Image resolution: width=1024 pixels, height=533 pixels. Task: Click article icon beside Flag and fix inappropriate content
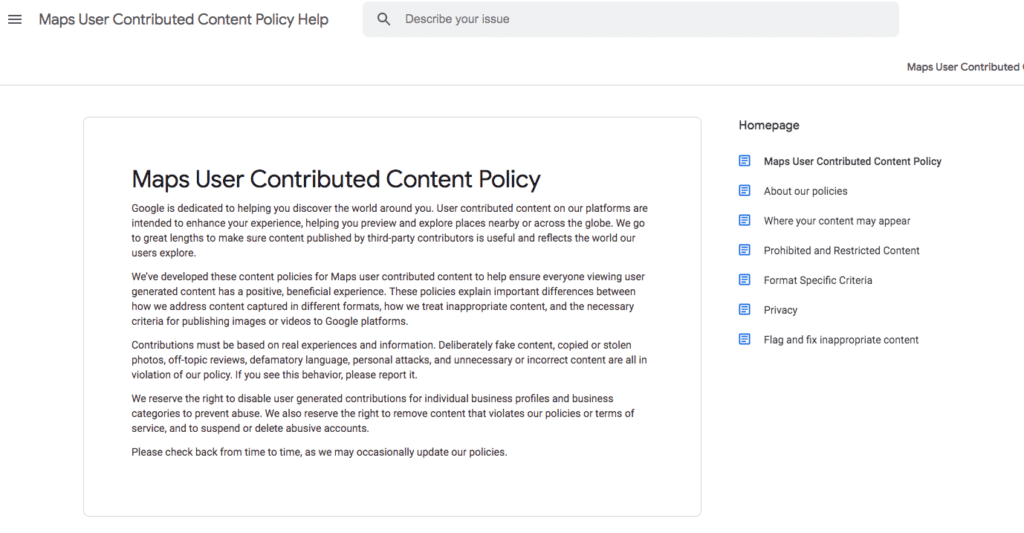[x=744, y=339]
